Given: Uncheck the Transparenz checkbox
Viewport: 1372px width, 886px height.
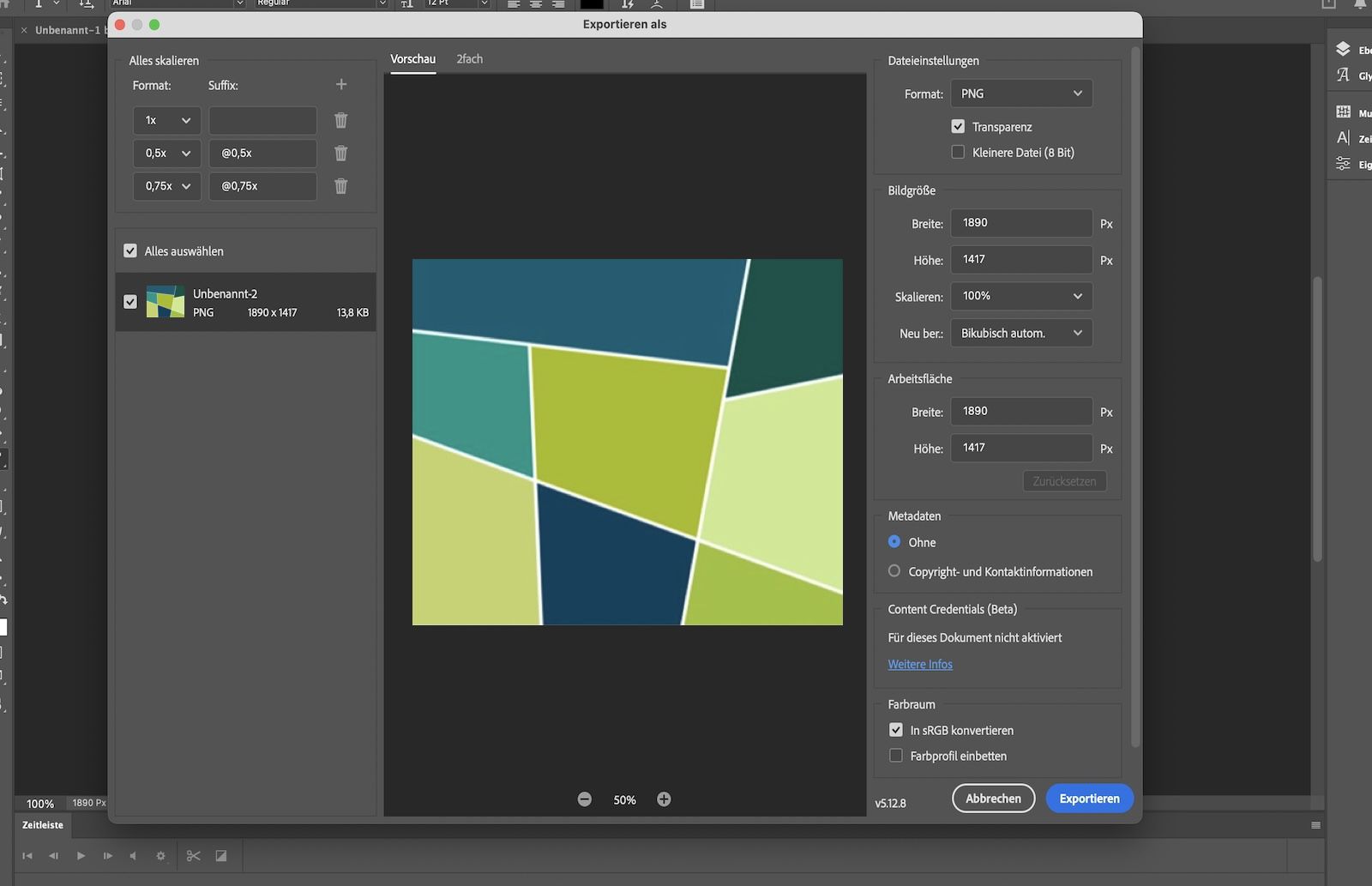Looking at the screenshot, I should (958, 127).
